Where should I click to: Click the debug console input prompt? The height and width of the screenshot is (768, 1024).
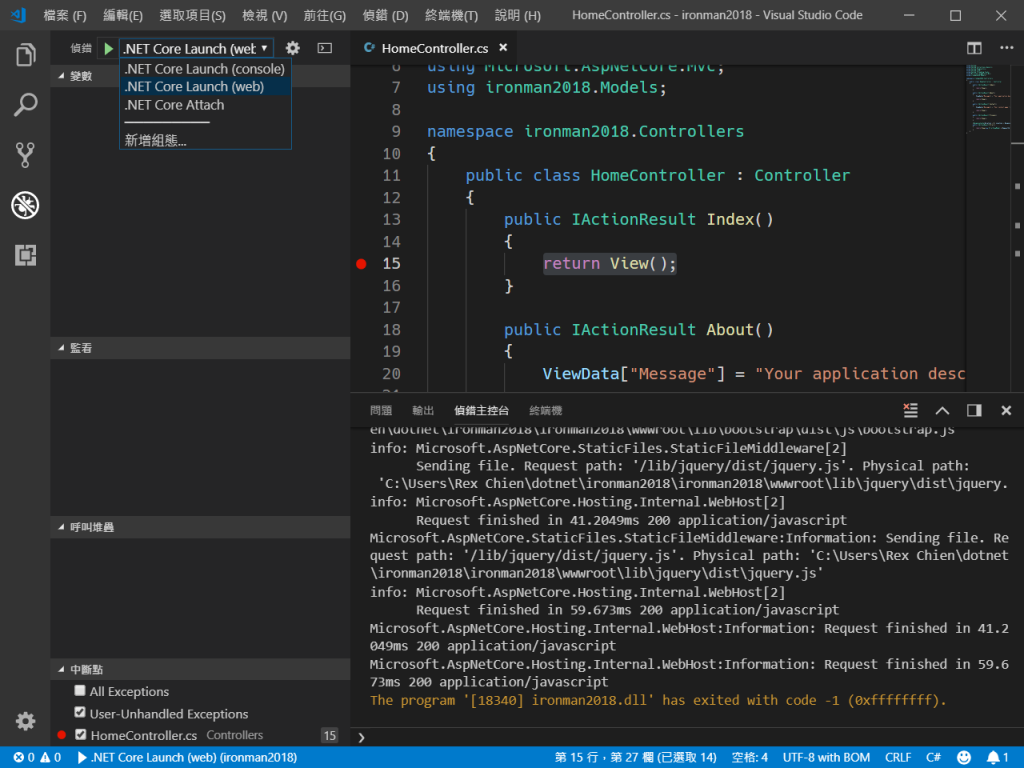tap(686, 737)
